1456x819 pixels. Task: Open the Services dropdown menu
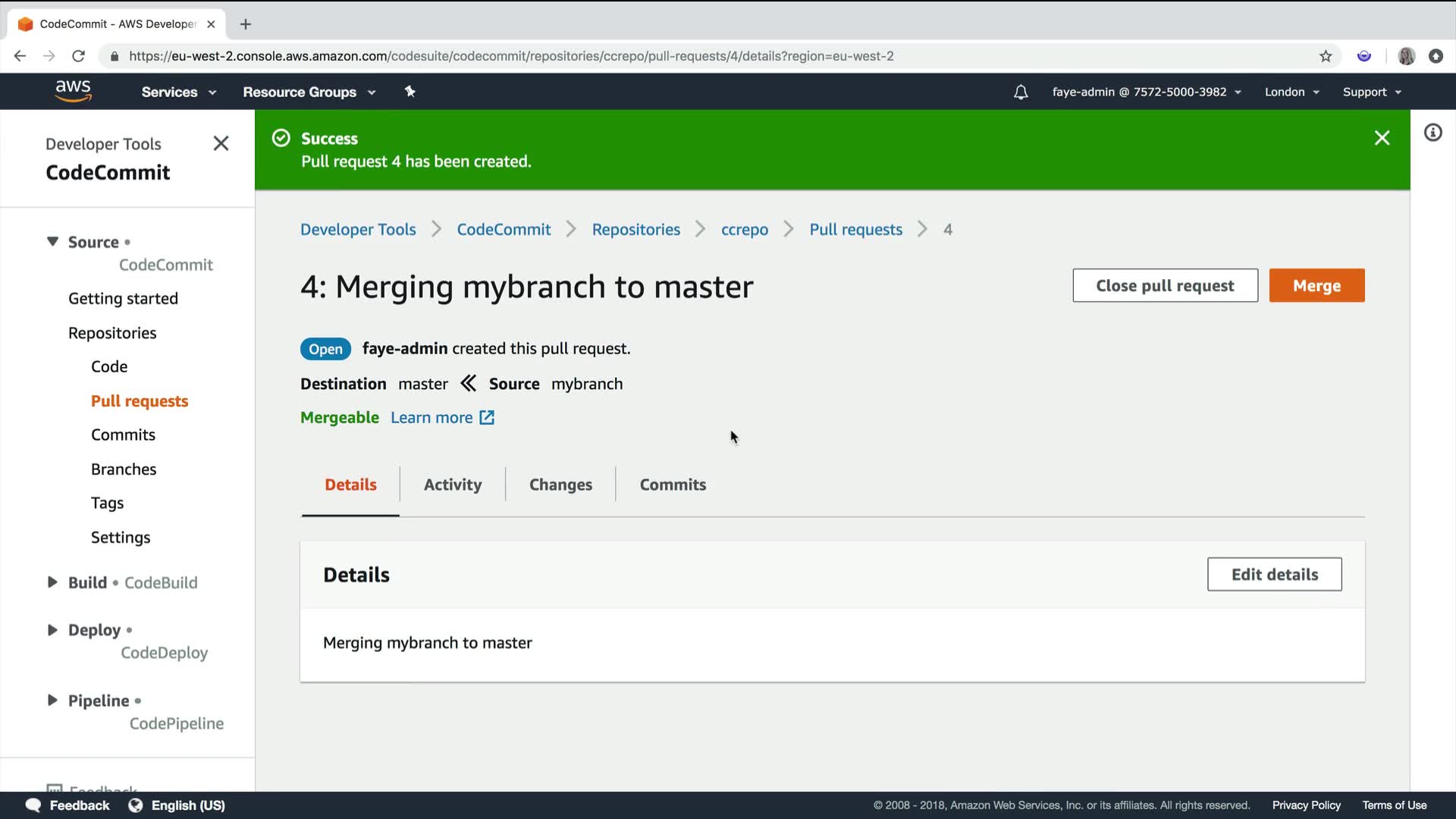pyautogui.click(x=178, y=92)
